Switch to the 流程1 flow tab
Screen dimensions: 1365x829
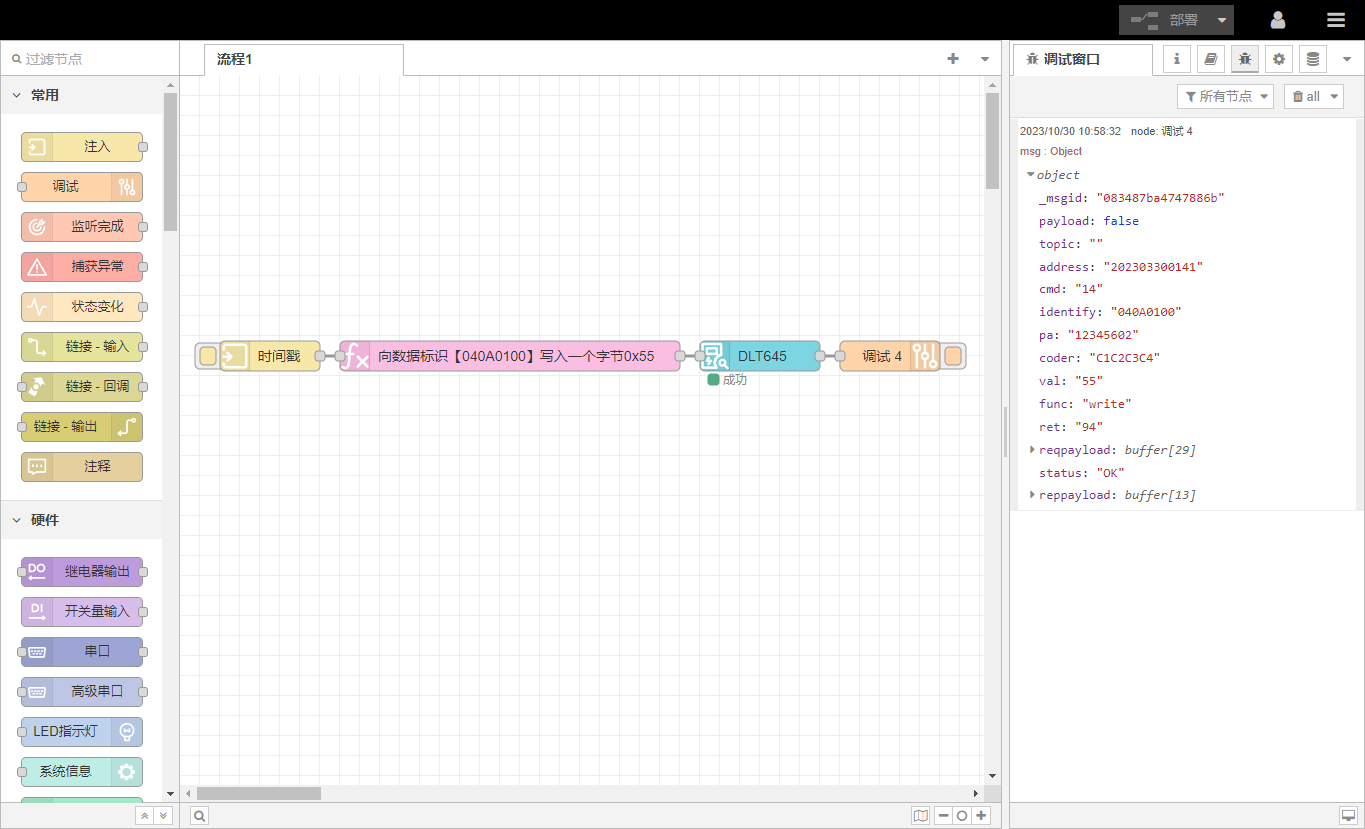click(x=236, y=59)
